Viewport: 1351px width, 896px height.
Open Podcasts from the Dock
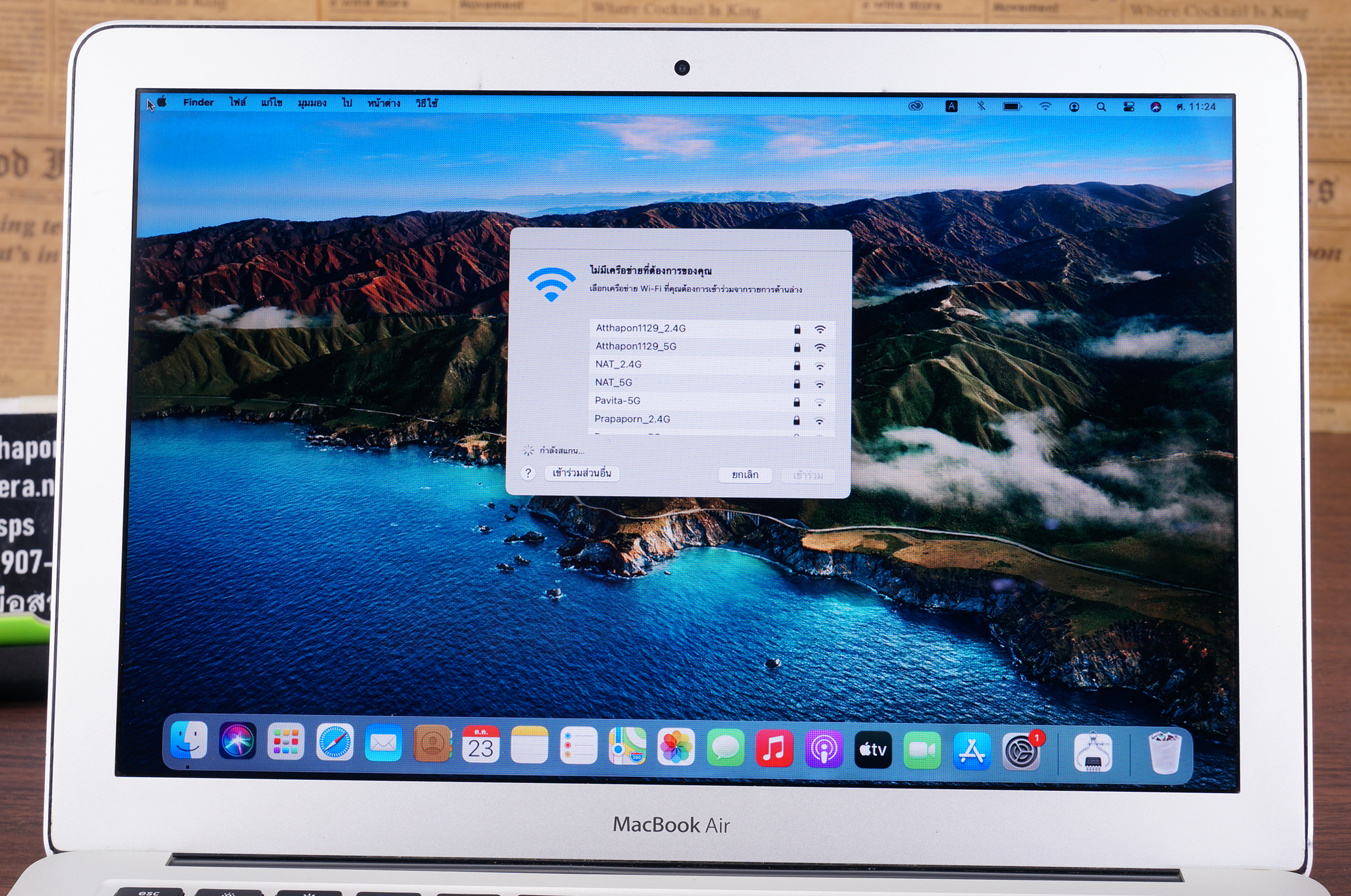coord(823,749)
